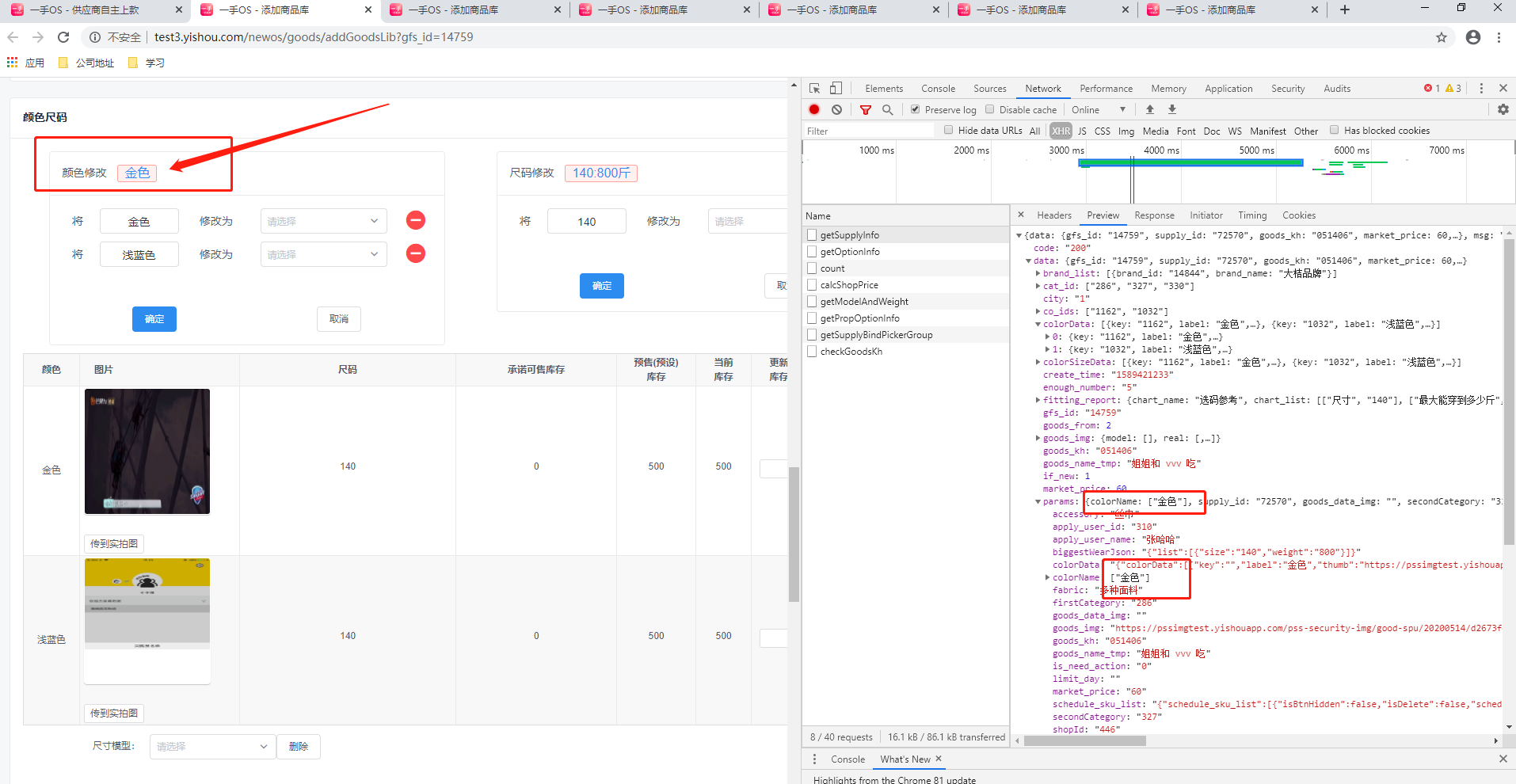
Task: Open Chrome profile avatar menu
Action: (1473, 37)
